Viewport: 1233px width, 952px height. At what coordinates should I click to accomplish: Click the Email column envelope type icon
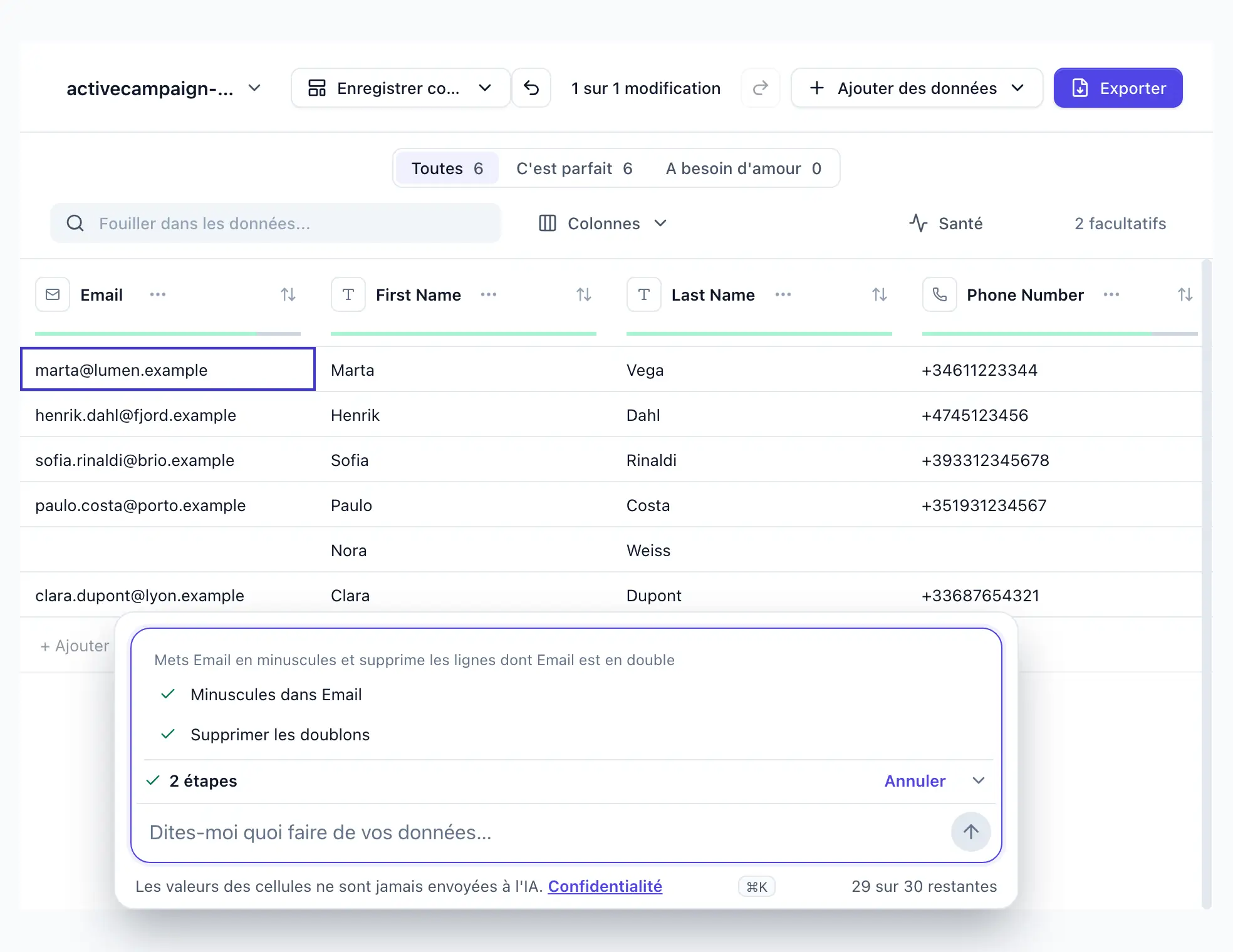pyautogui.click(x=53, y=294)
